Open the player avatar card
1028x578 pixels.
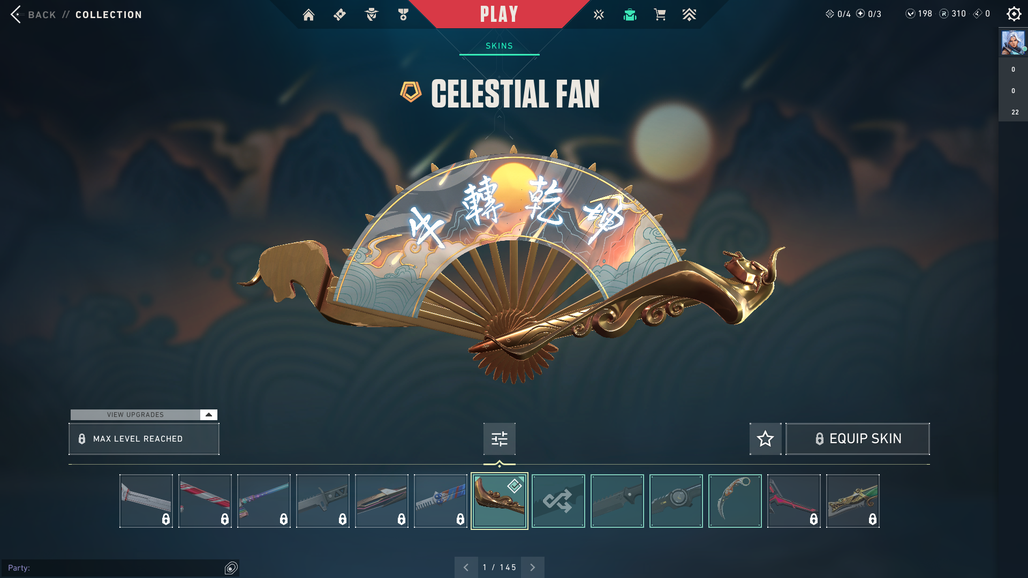point(1013,43)
